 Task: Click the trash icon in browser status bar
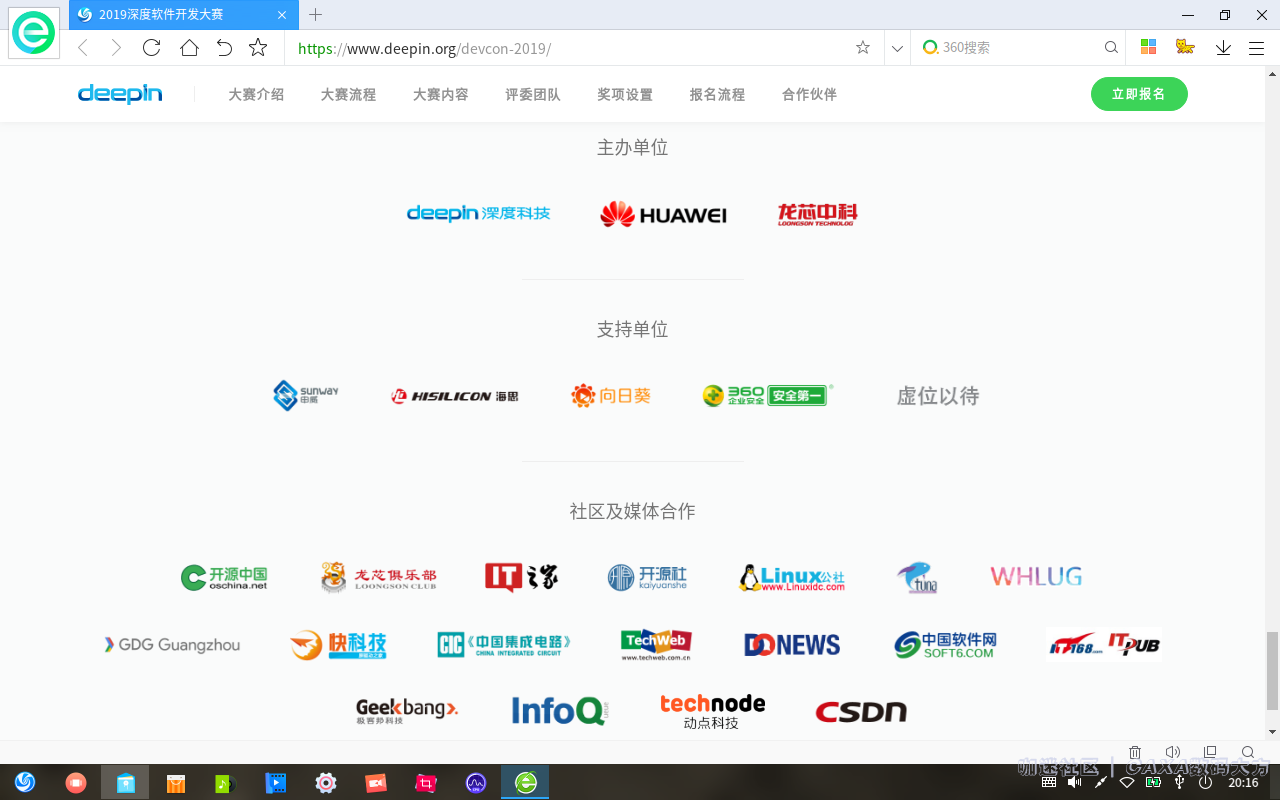tap(1135, 752)
